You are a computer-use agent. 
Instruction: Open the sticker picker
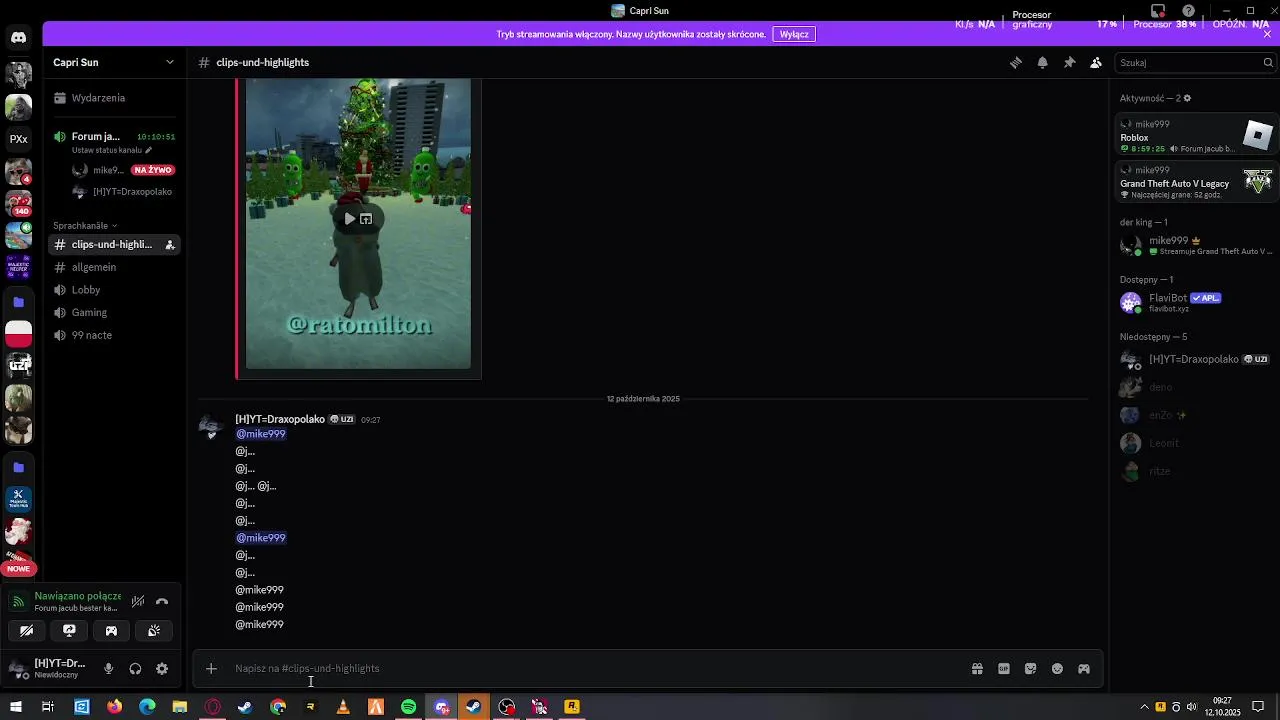tap(1031, 669)
